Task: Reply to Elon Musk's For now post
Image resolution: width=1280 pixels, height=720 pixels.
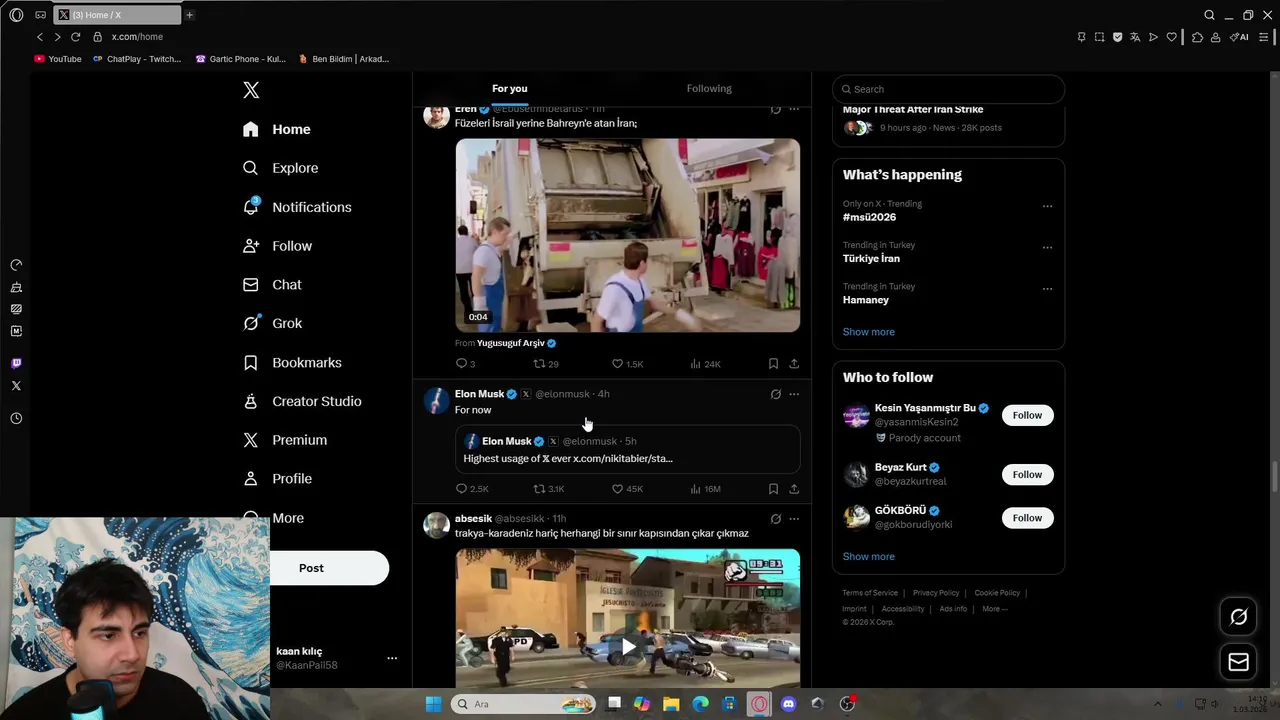Action: [x=472, y=489]
